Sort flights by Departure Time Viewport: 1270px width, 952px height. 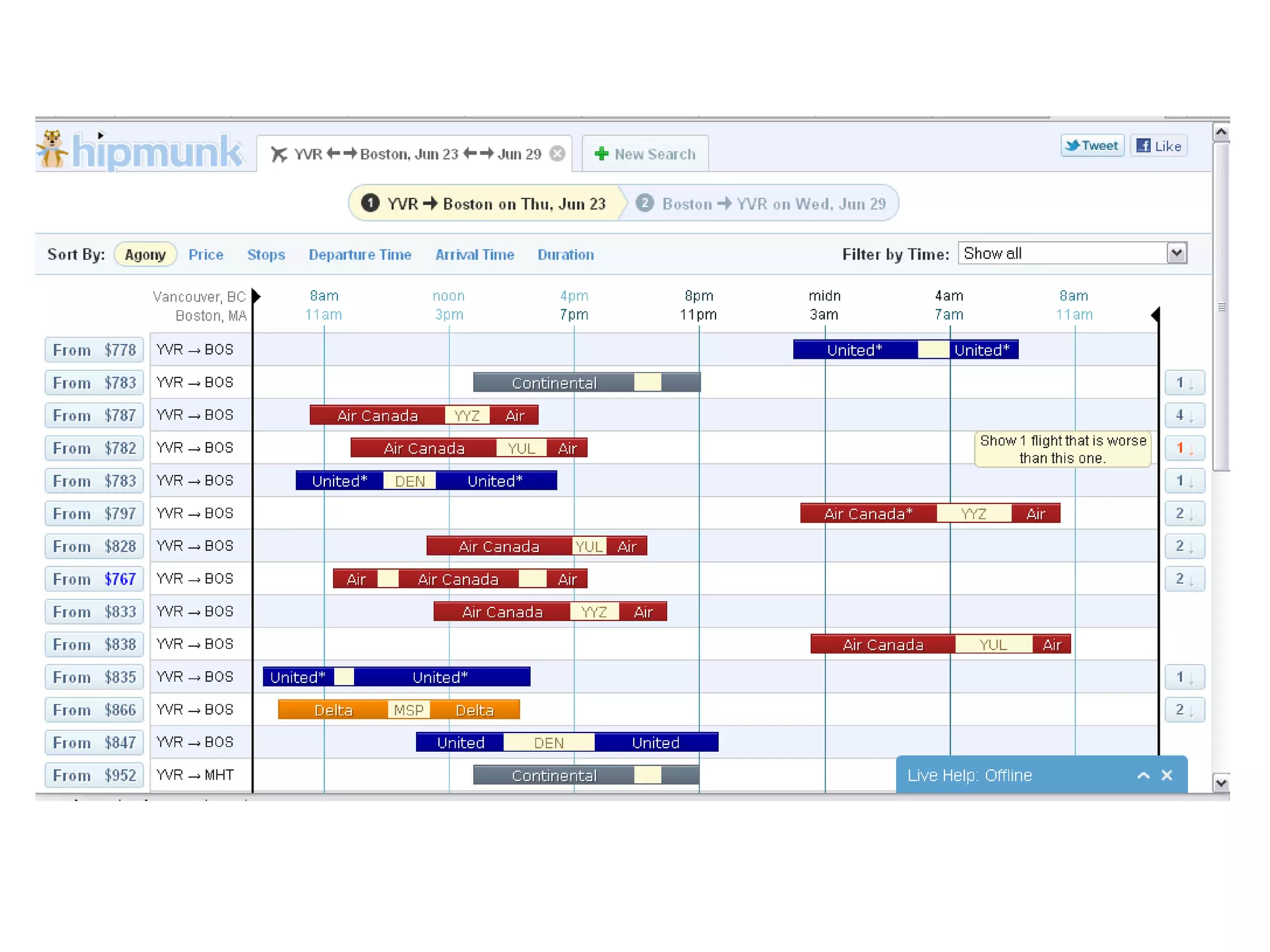tap(360, 255)
